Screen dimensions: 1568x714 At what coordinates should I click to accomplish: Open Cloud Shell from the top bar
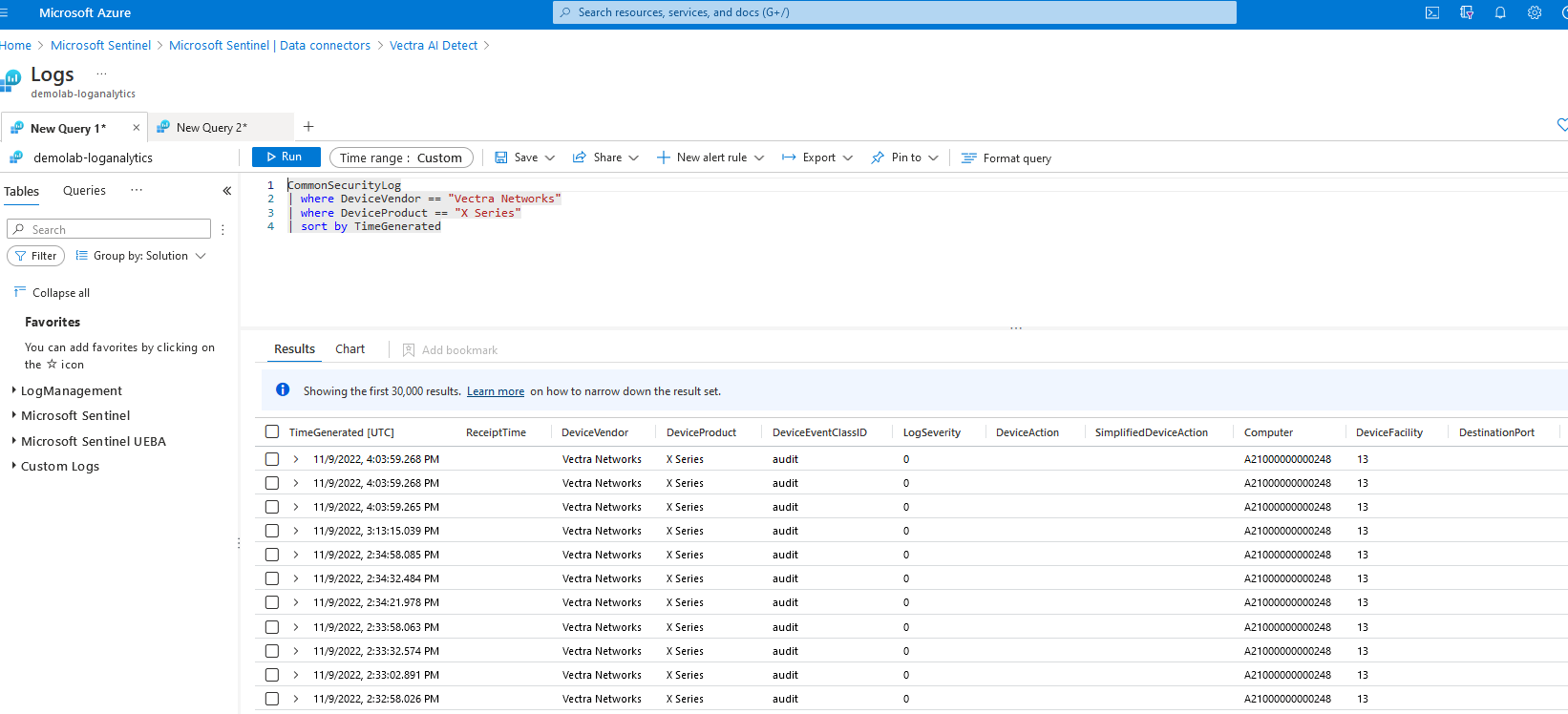point(1431,12)
